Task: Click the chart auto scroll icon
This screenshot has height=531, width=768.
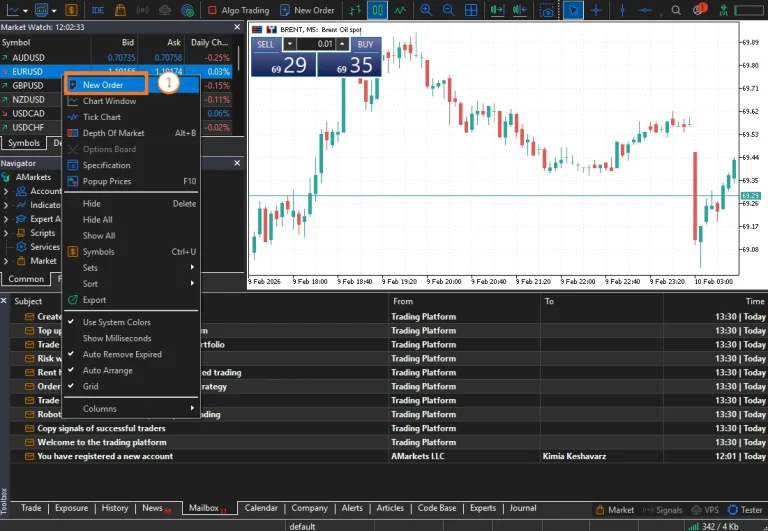Action: coord(497,10)
